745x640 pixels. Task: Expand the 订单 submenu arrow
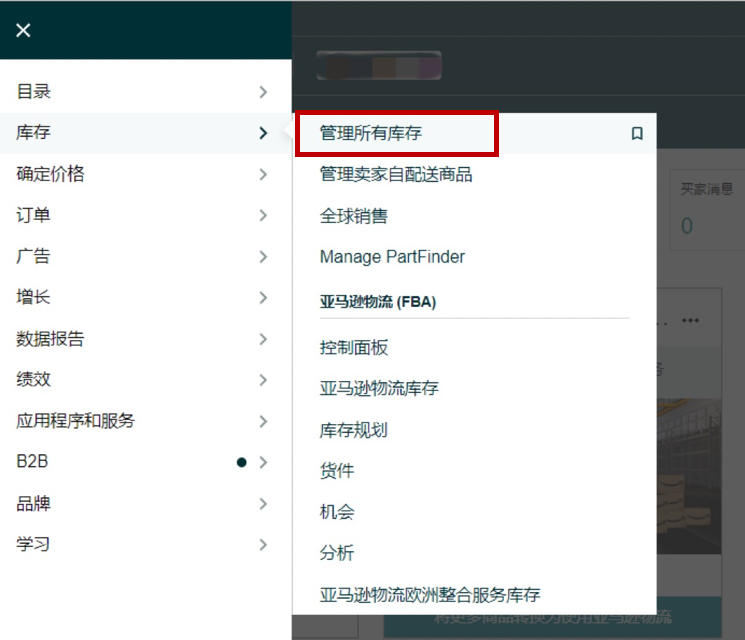click(263, 215)
